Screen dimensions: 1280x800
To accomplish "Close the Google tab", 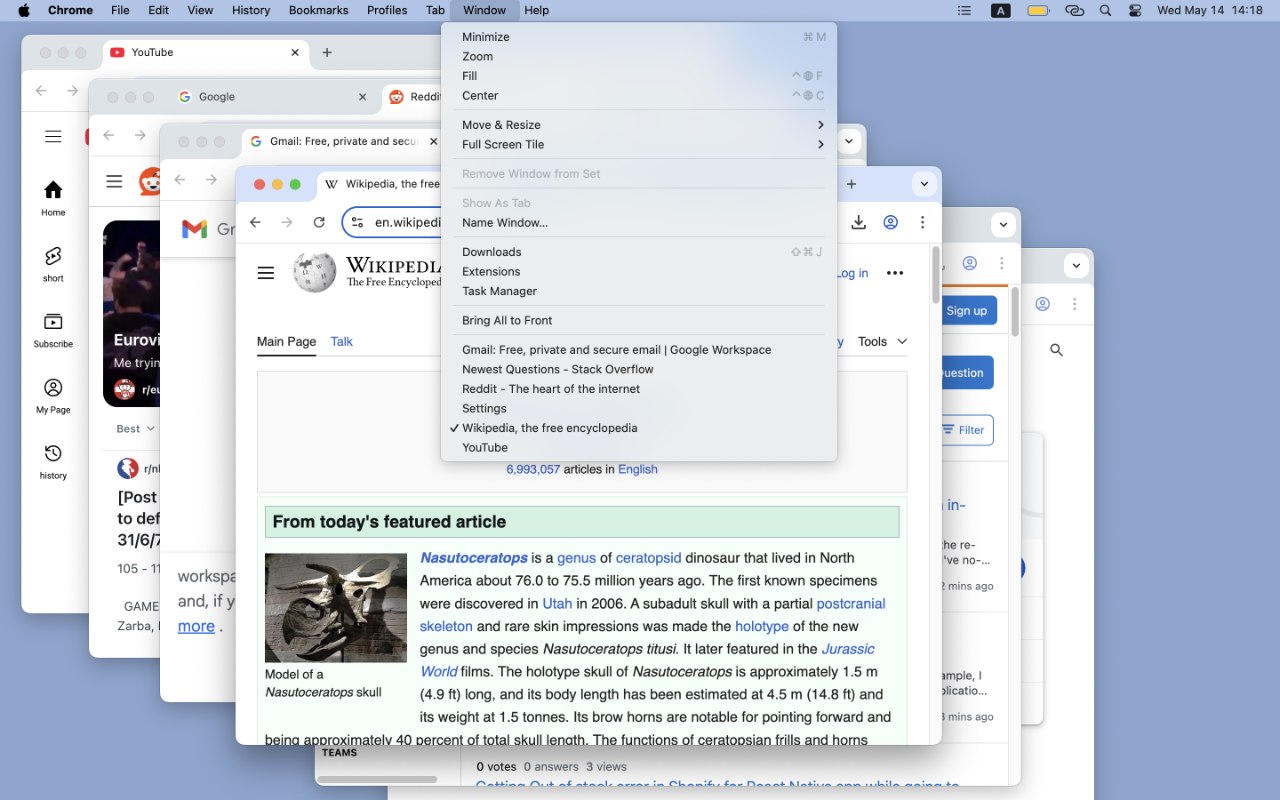I will pyautogui.click(x=363, y=97).
